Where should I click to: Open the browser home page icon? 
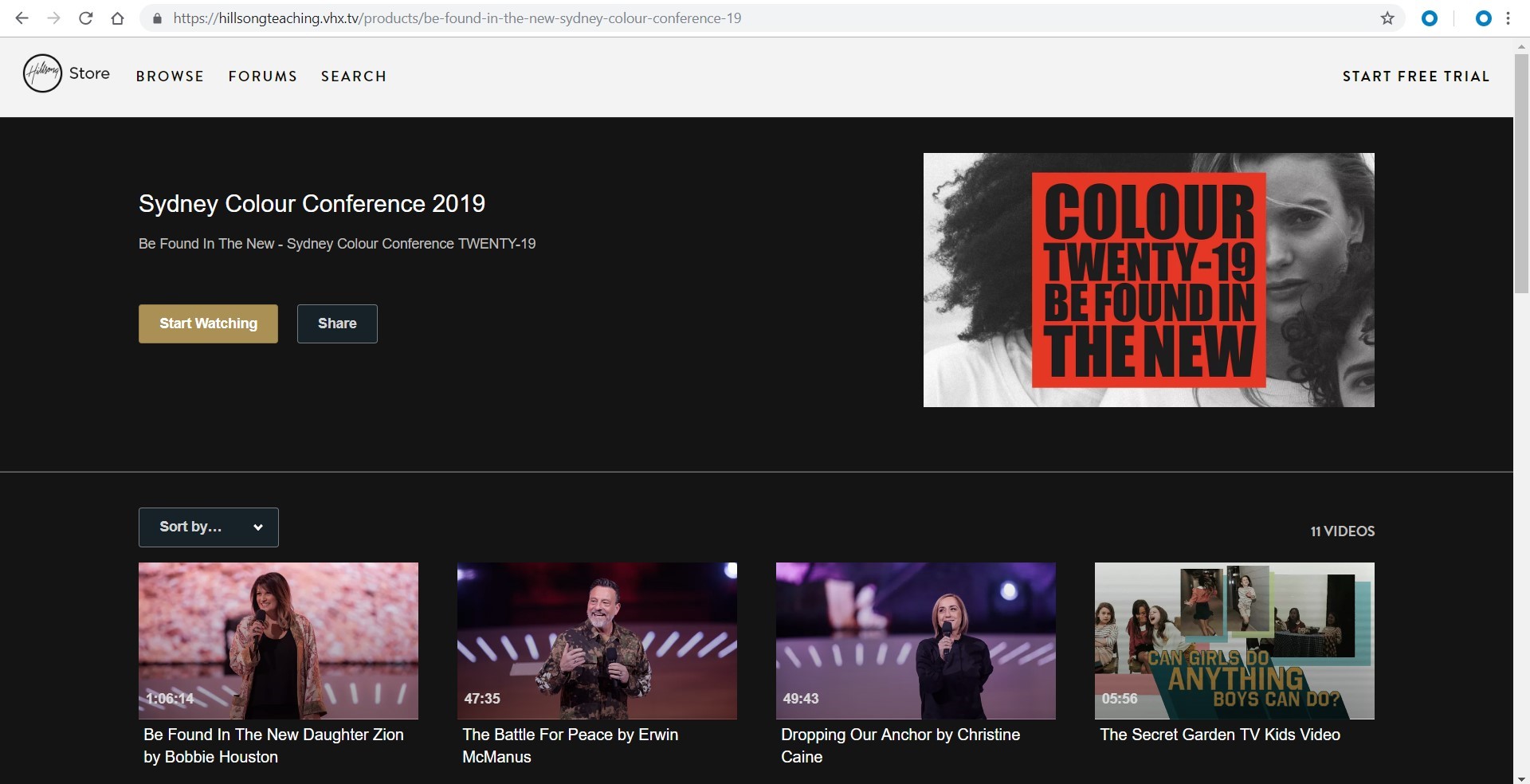[118, 18]
